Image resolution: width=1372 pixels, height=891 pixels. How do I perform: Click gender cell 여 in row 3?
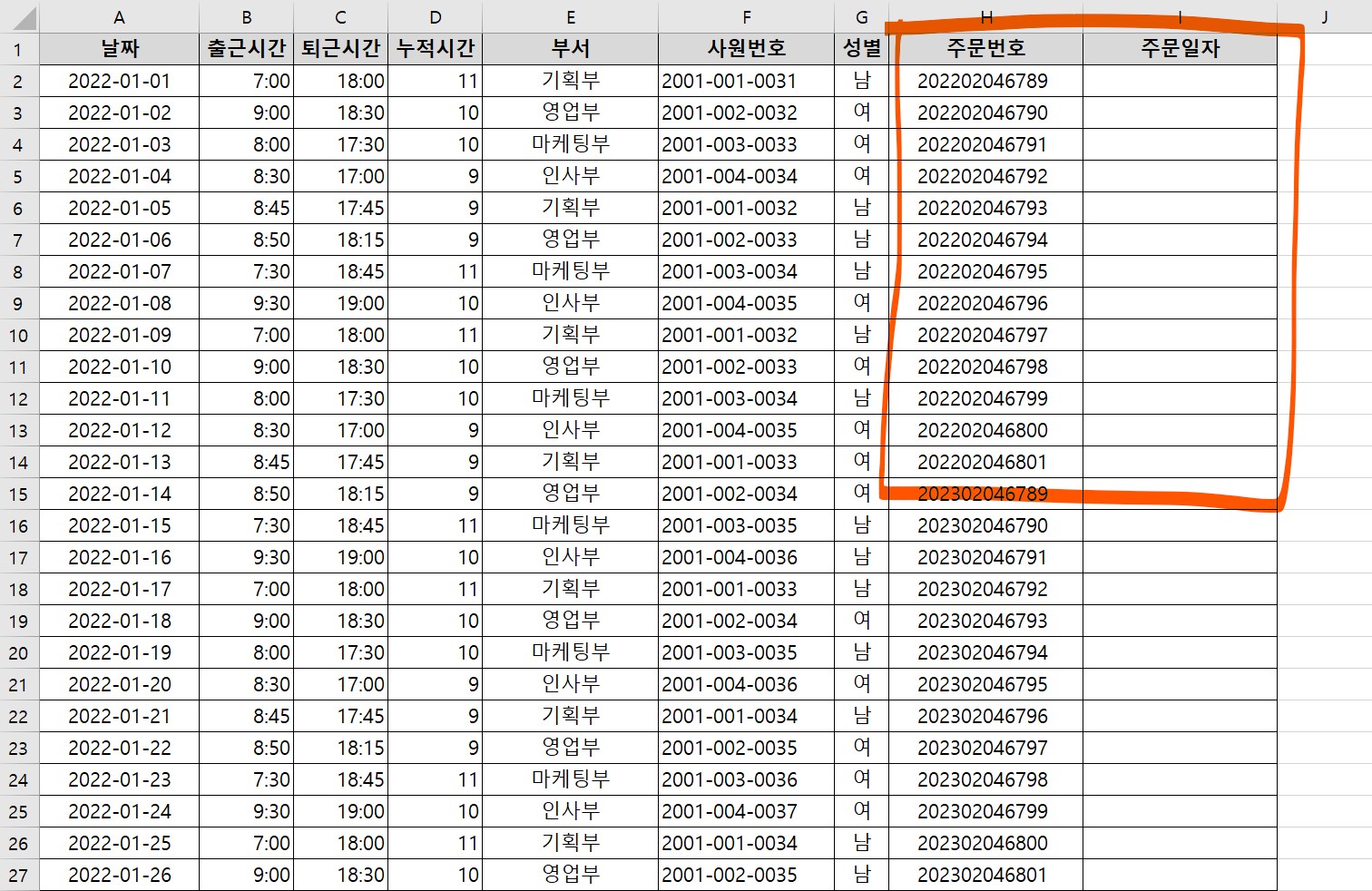pos(862,113)
